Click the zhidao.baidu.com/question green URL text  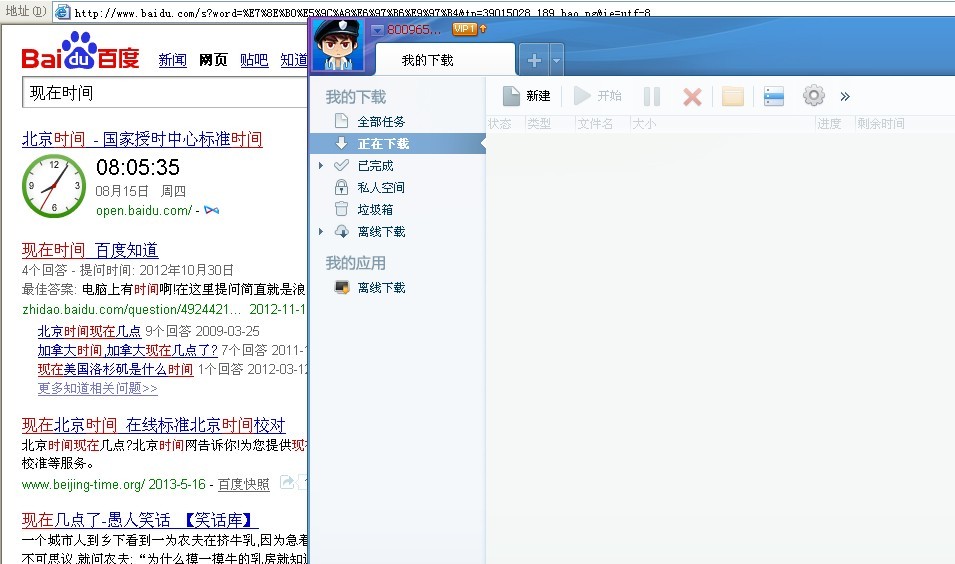pos(132,309)
